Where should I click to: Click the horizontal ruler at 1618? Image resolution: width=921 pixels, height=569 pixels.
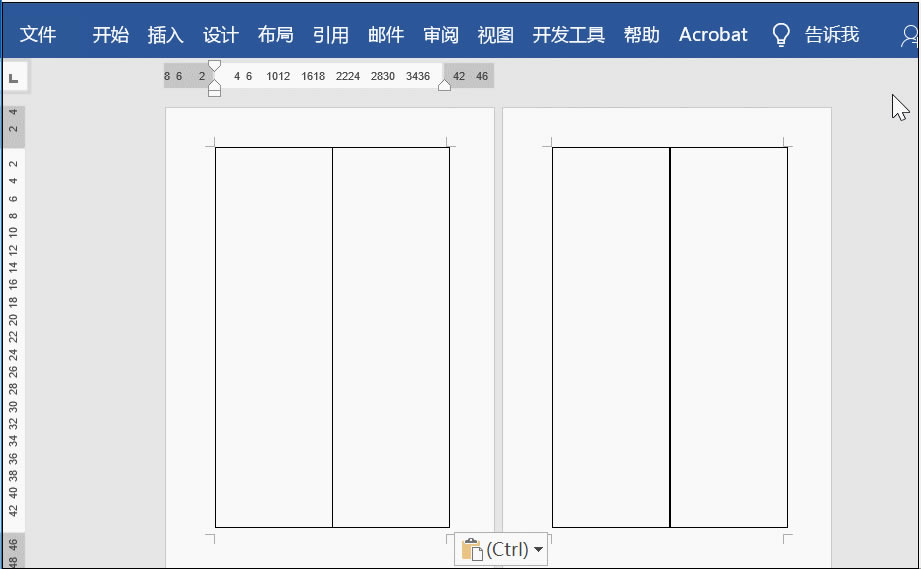(313, 76)
